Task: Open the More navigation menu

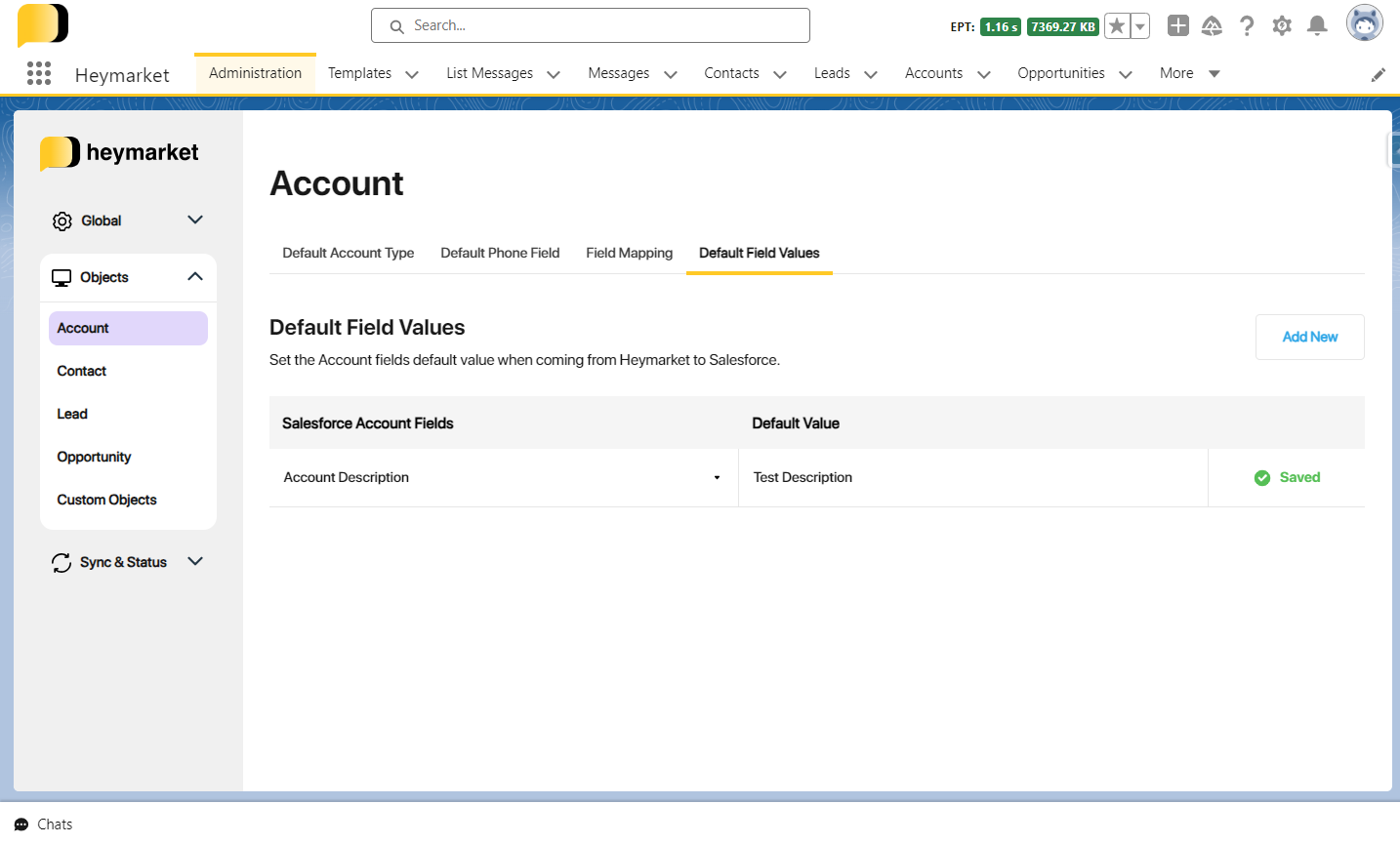Action: pyautogui.click(x=1189, y=73)
